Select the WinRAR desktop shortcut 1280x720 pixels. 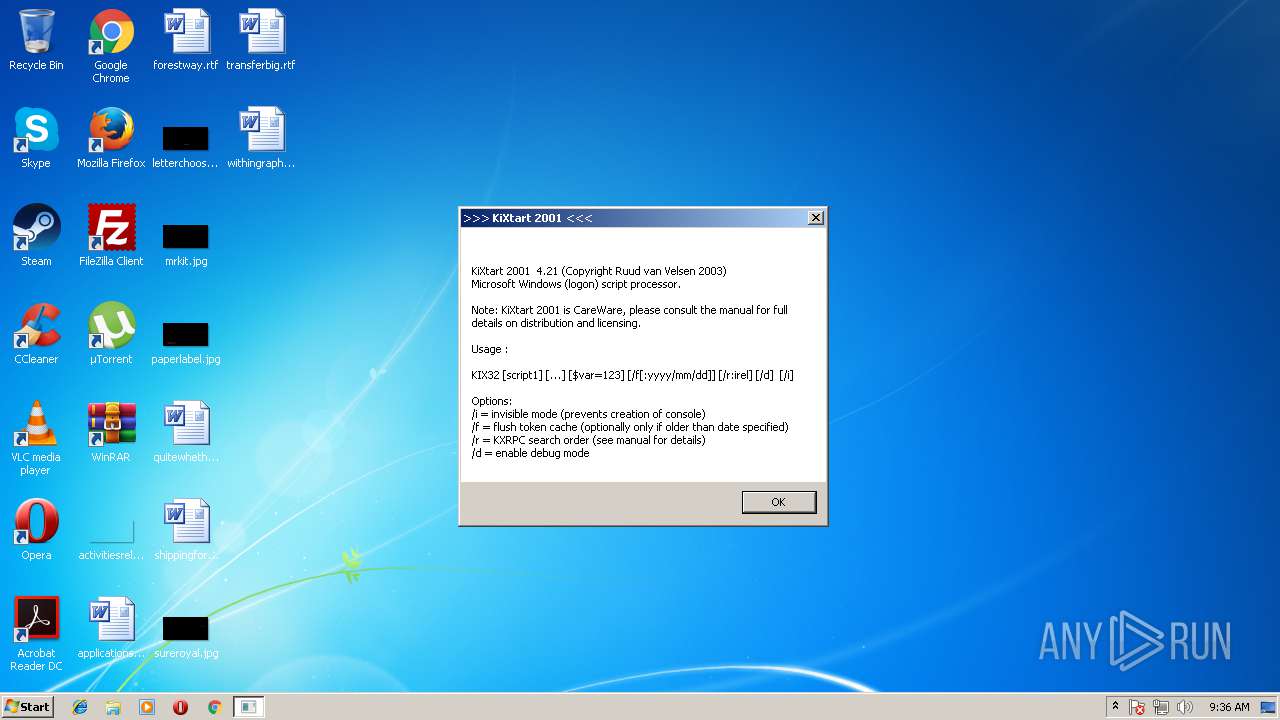(x=111, y=432)
